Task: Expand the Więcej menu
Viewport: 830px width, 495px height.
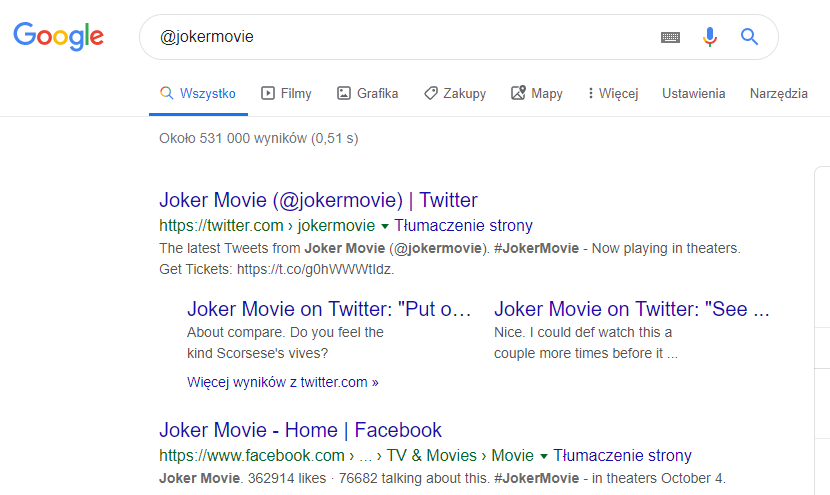Action: coord(612,93)
